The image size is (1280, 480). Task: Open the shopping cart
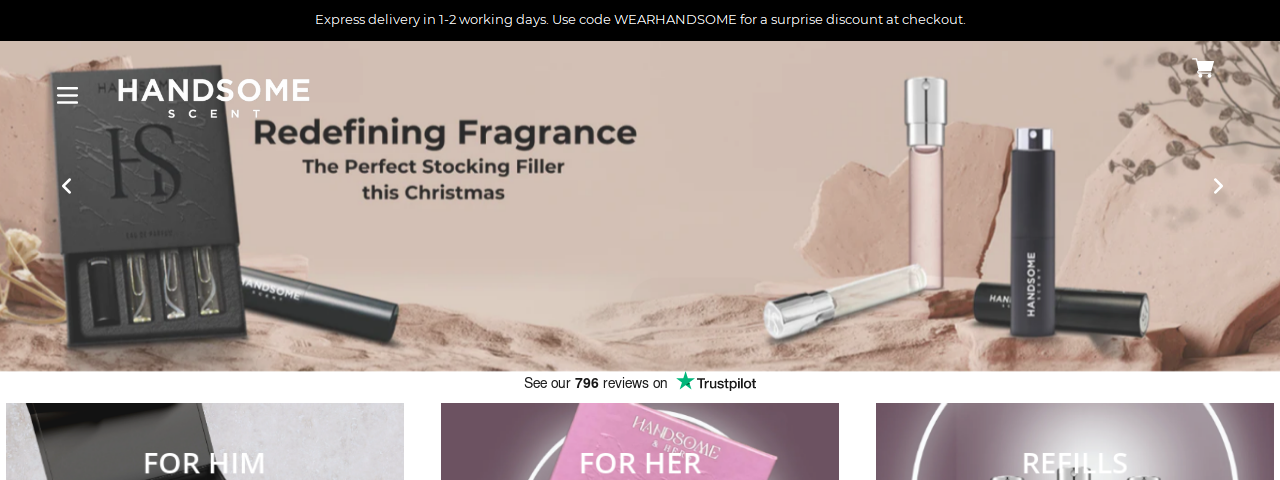point(1204,68)
